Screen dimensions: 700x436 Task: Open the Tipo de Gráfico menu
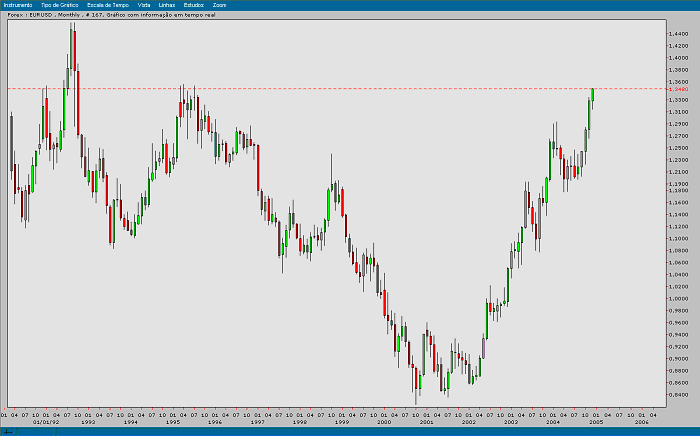[x=59, y=5]
